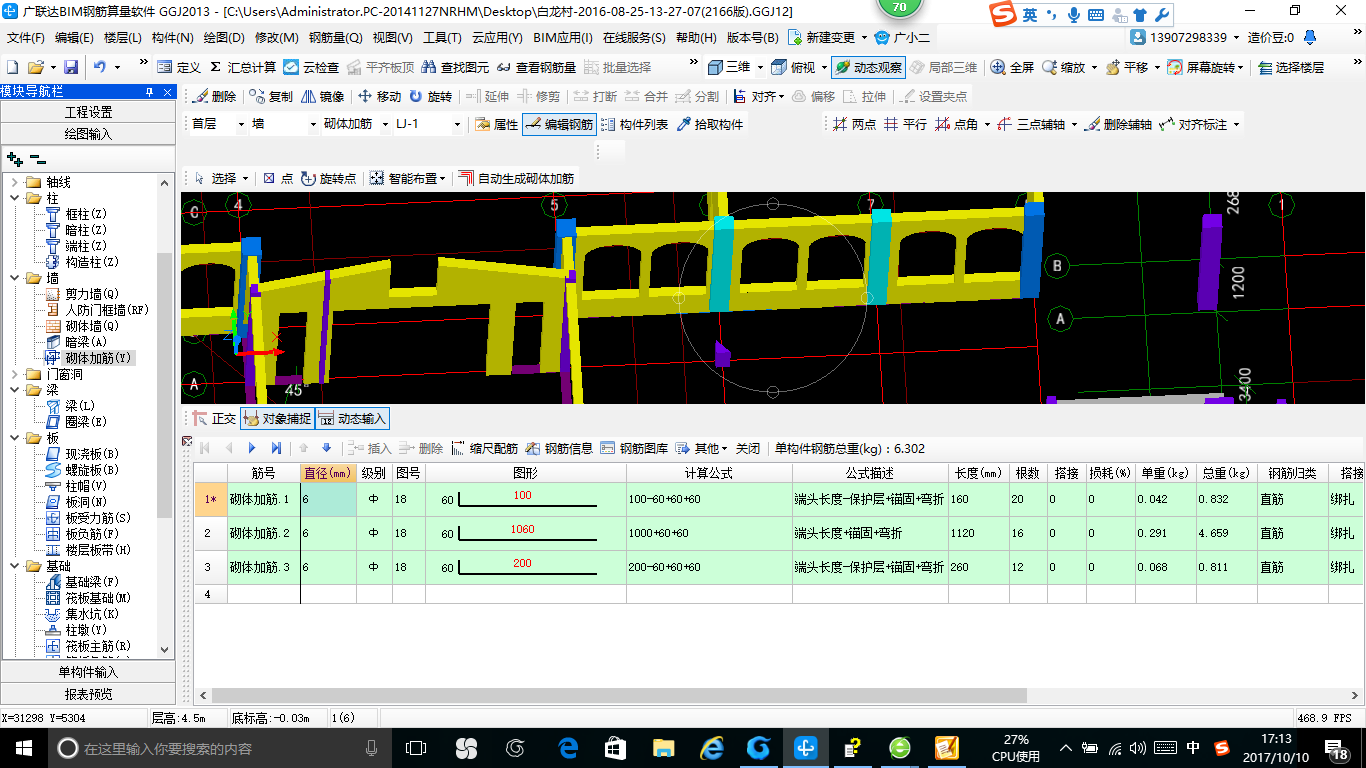Collapse the 基础 tree node

pyautogui.click(x=15, y=566)
